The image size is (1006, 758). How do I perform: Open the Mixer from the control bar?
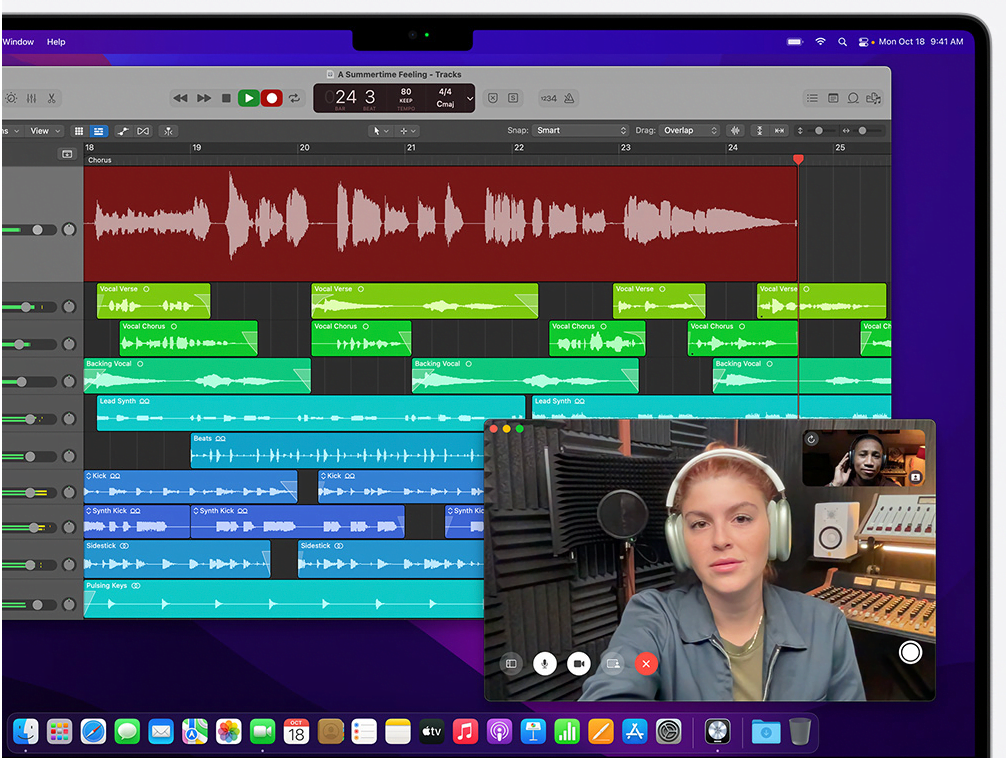pyautogui.click(x=31, y=98)
